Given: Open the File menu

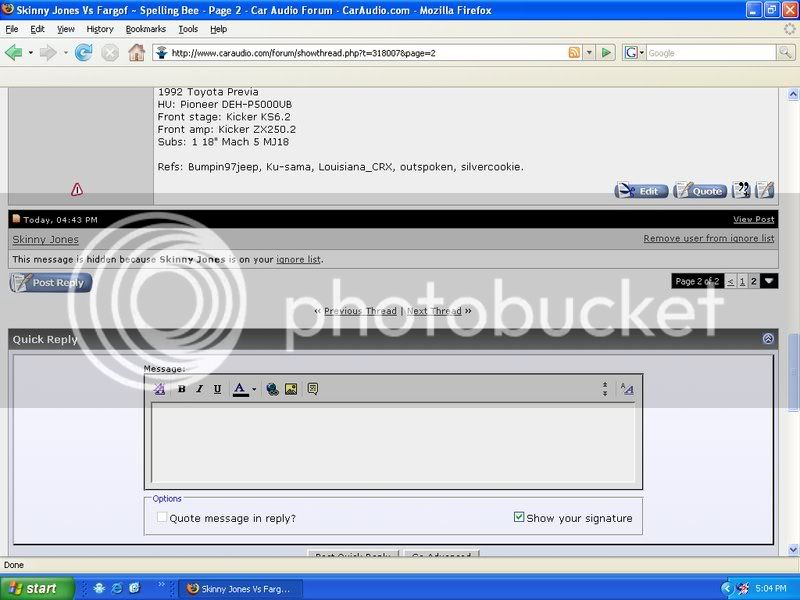Looking at the screenshot, I should 12,29.
